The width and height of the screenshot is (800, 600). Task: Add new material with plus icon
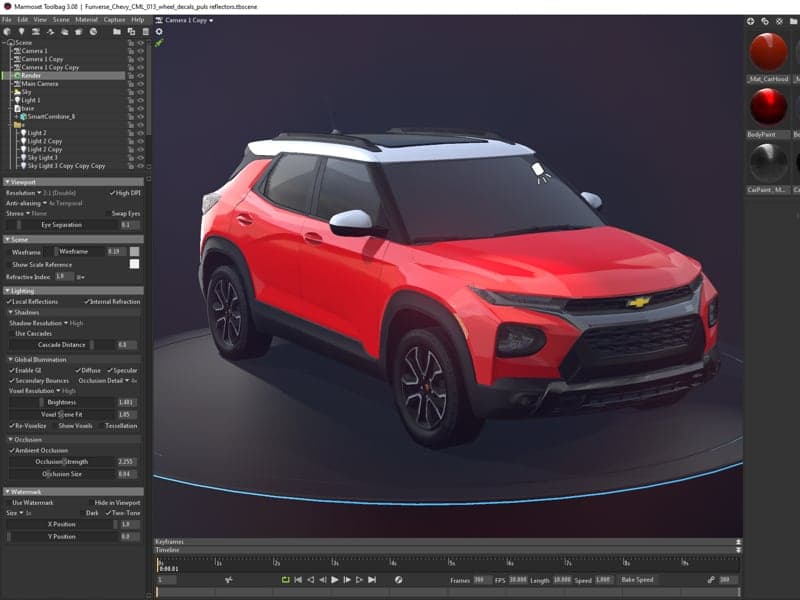coord(751,21)
